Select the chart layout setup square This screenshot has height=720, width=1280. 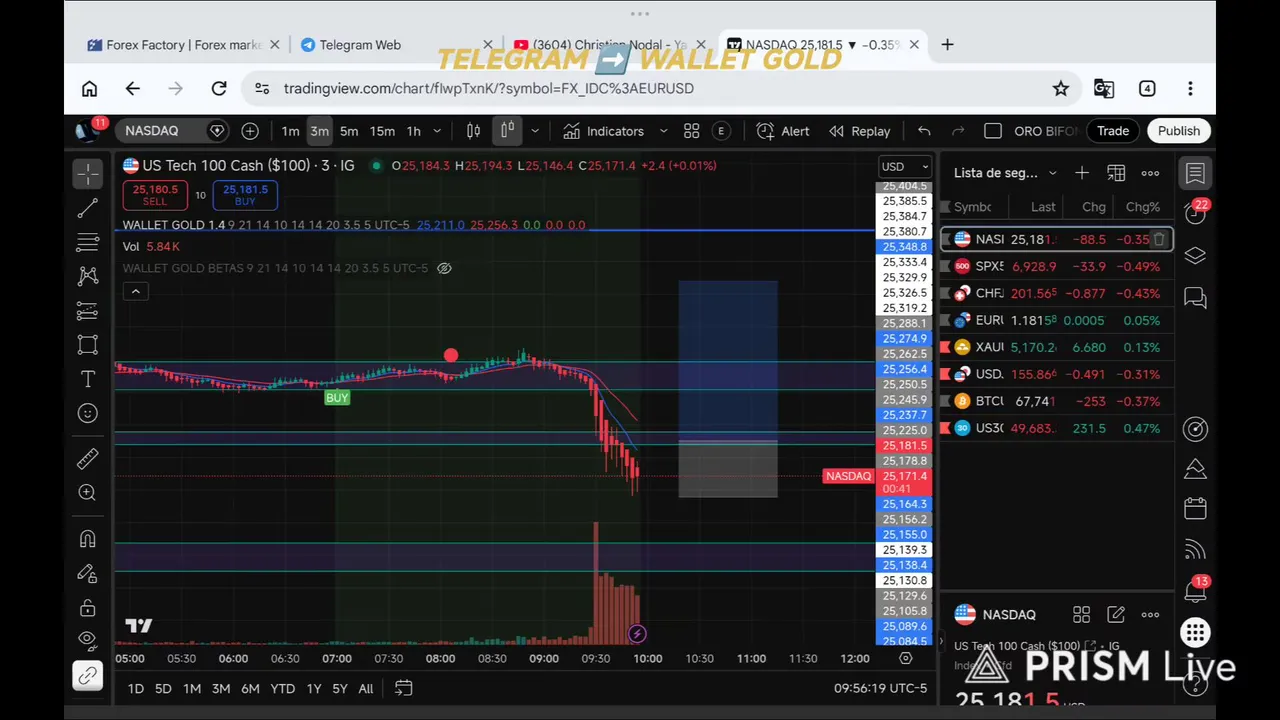click(x=993, y=131)
